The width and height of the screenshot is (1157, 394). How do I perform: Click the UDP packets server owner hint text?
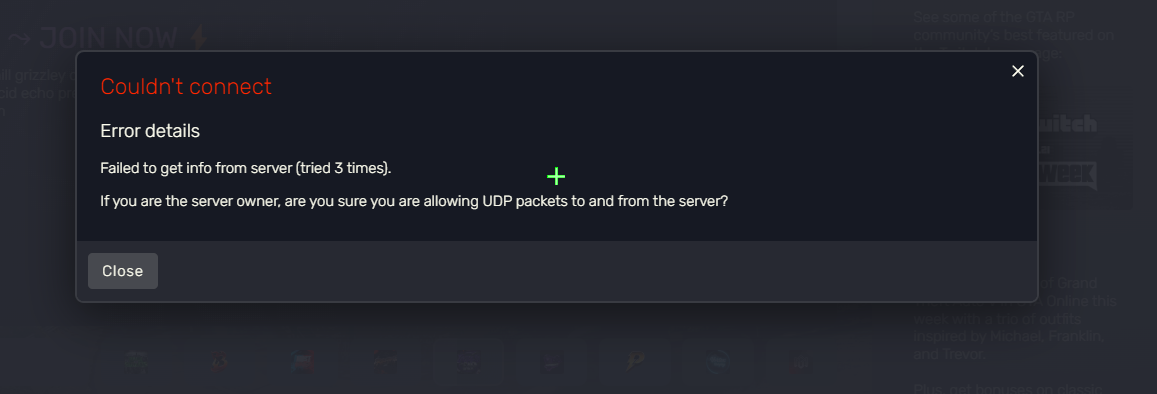414,201
